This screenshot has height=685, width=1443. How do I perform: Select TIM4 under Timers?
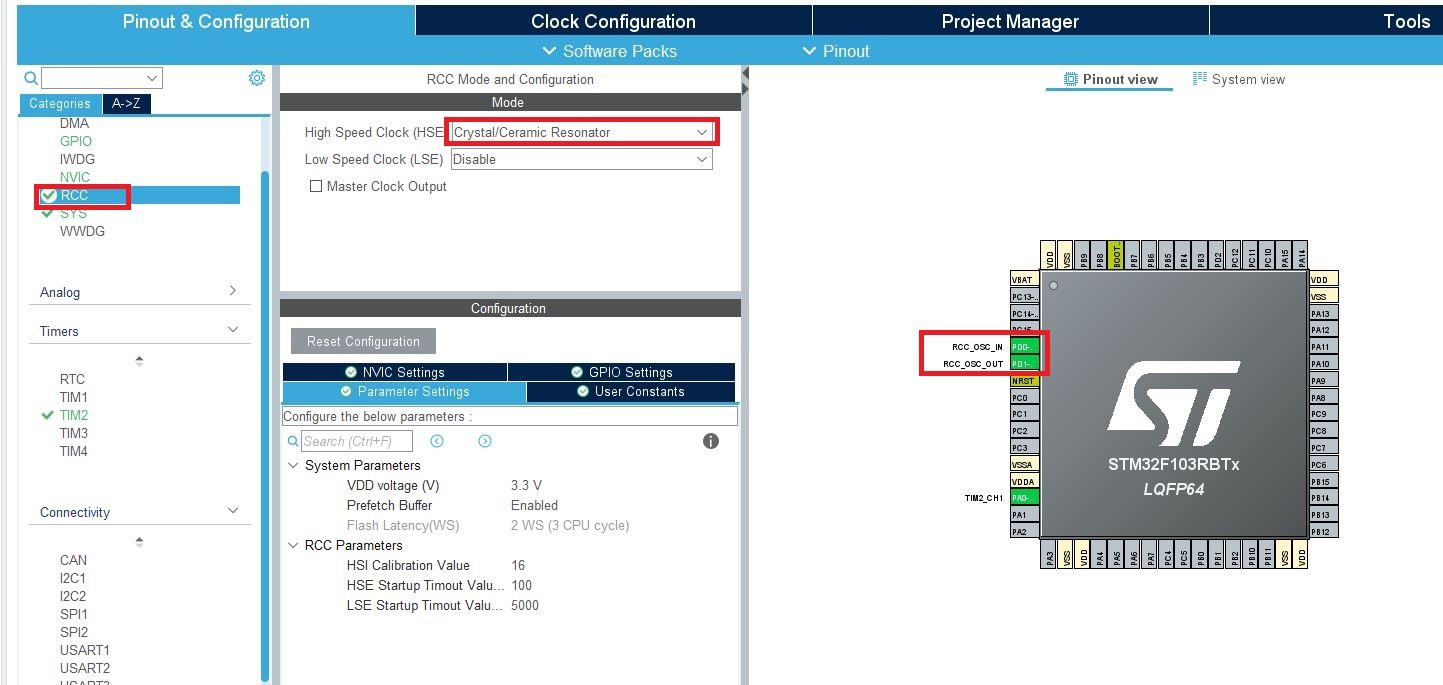[73, 451]
